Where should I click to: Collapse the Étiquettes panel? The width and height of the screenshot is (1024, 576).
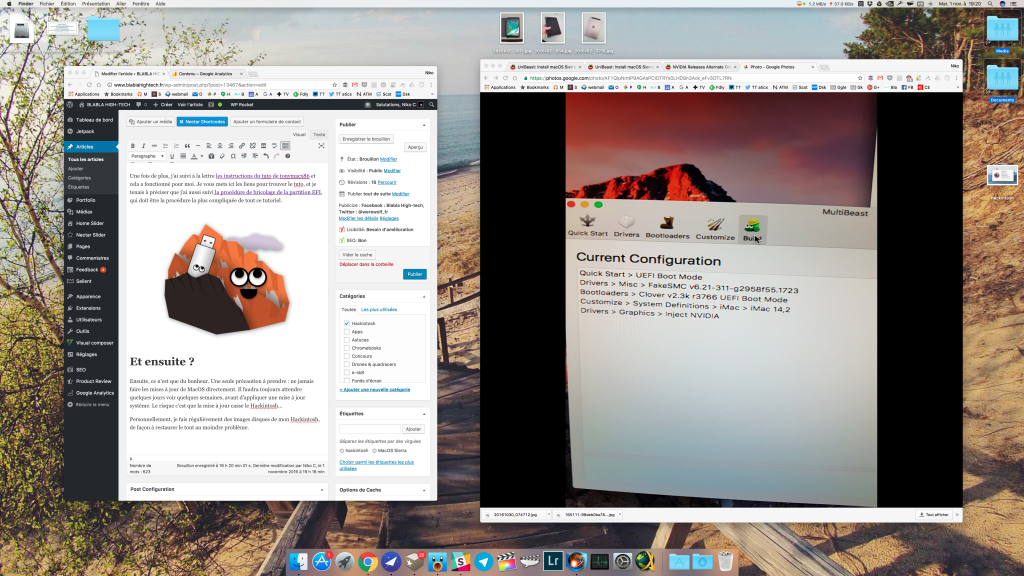point(424,414)
